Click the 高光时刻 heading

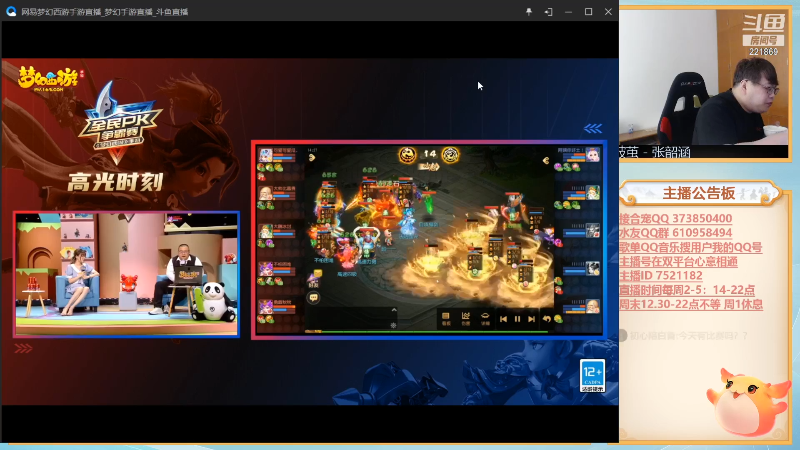[115, 182]
